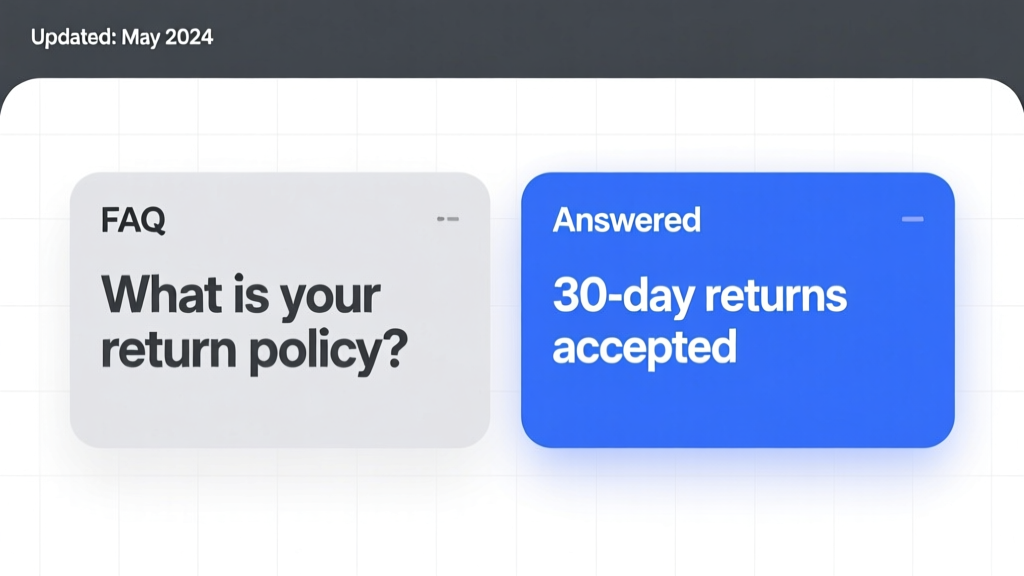
Task: Click the empty space between the two cards
Action: 505,310
